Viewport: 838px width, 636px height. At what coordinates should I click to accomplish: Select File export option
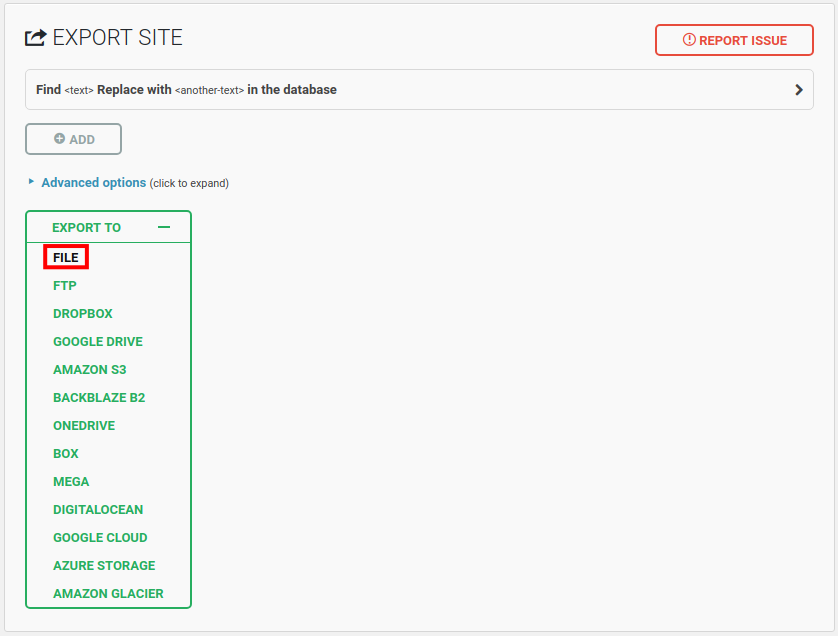tap(66, 258)
